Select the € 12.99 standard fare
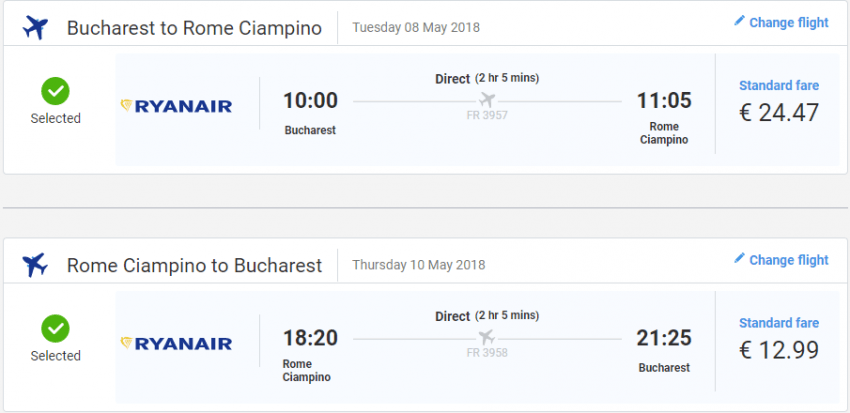This screenshot has height=413, width=850. [x=778, y=349]
